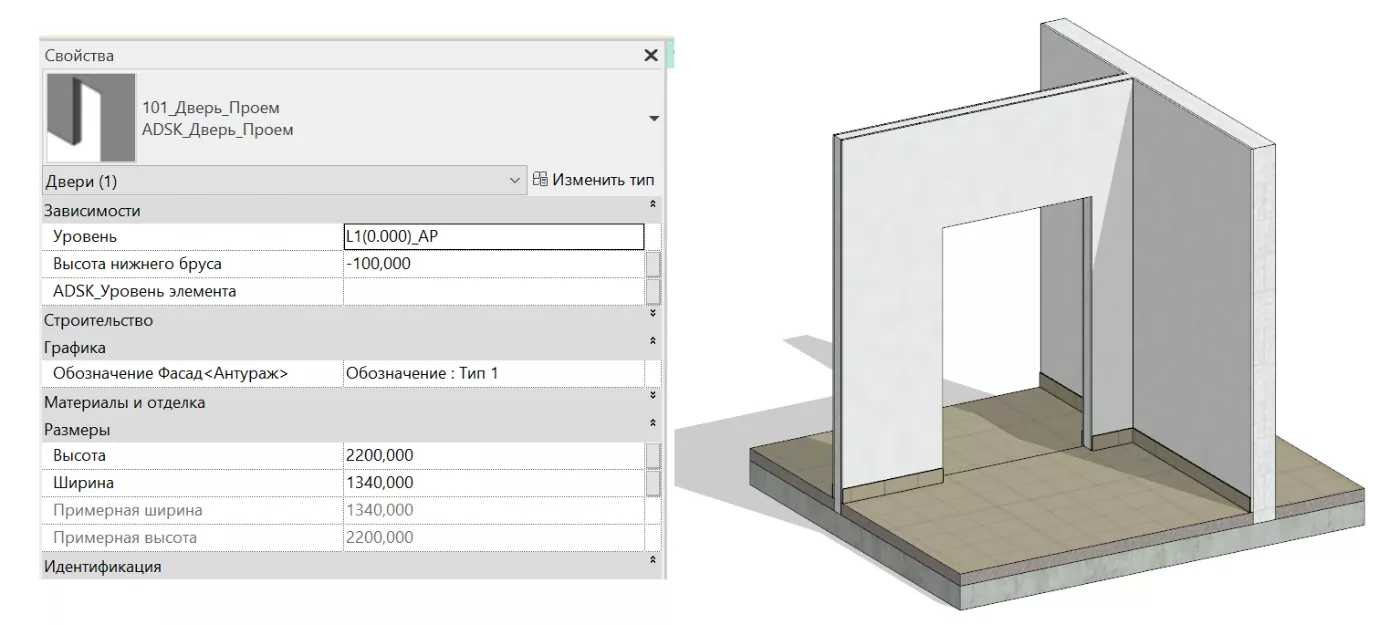Expand the Материалы и отделка section

tap(653, 397)
